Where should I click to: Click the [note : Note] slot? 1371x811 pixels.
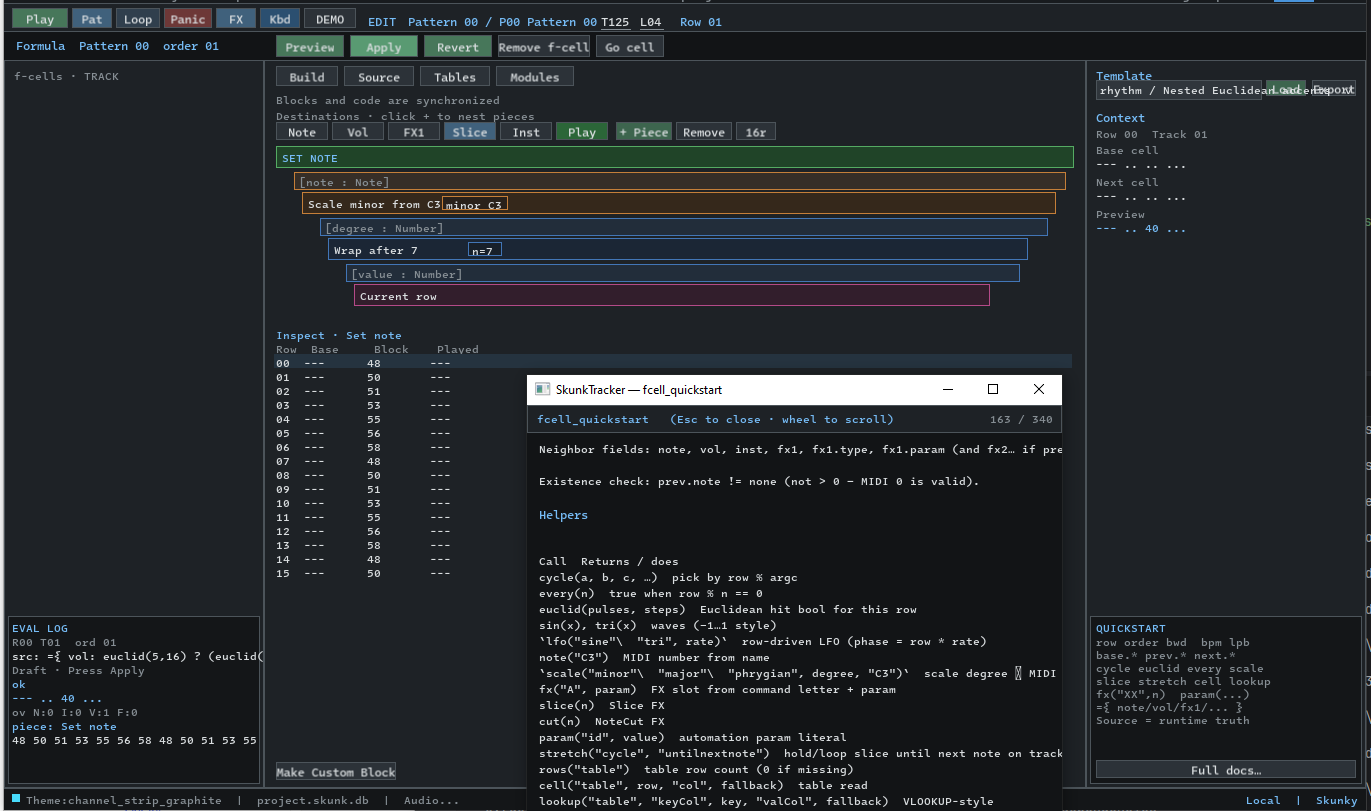tap(680, 182)
